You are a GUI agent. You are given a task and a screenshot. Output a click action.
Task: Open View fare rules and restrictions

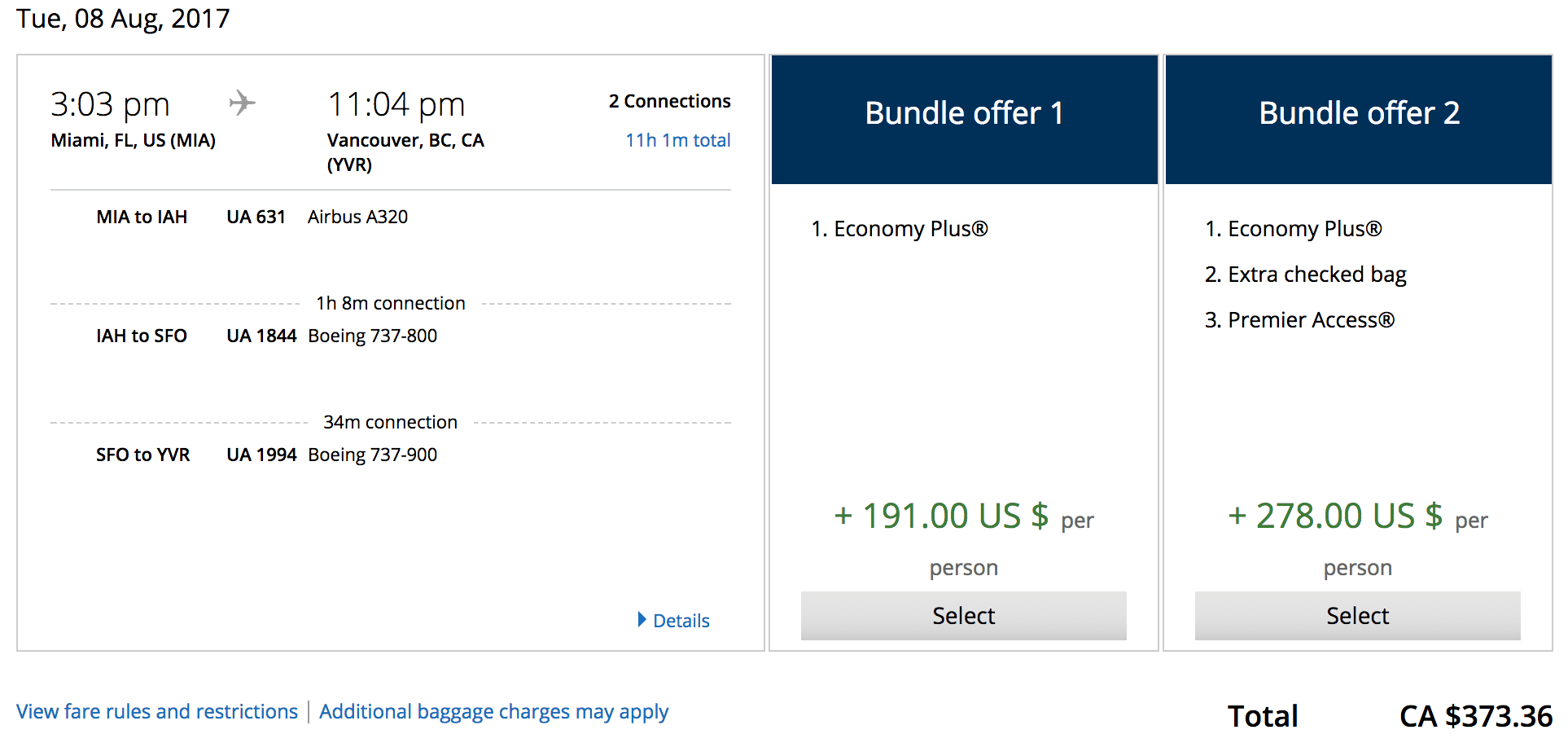tap(157, 712)
